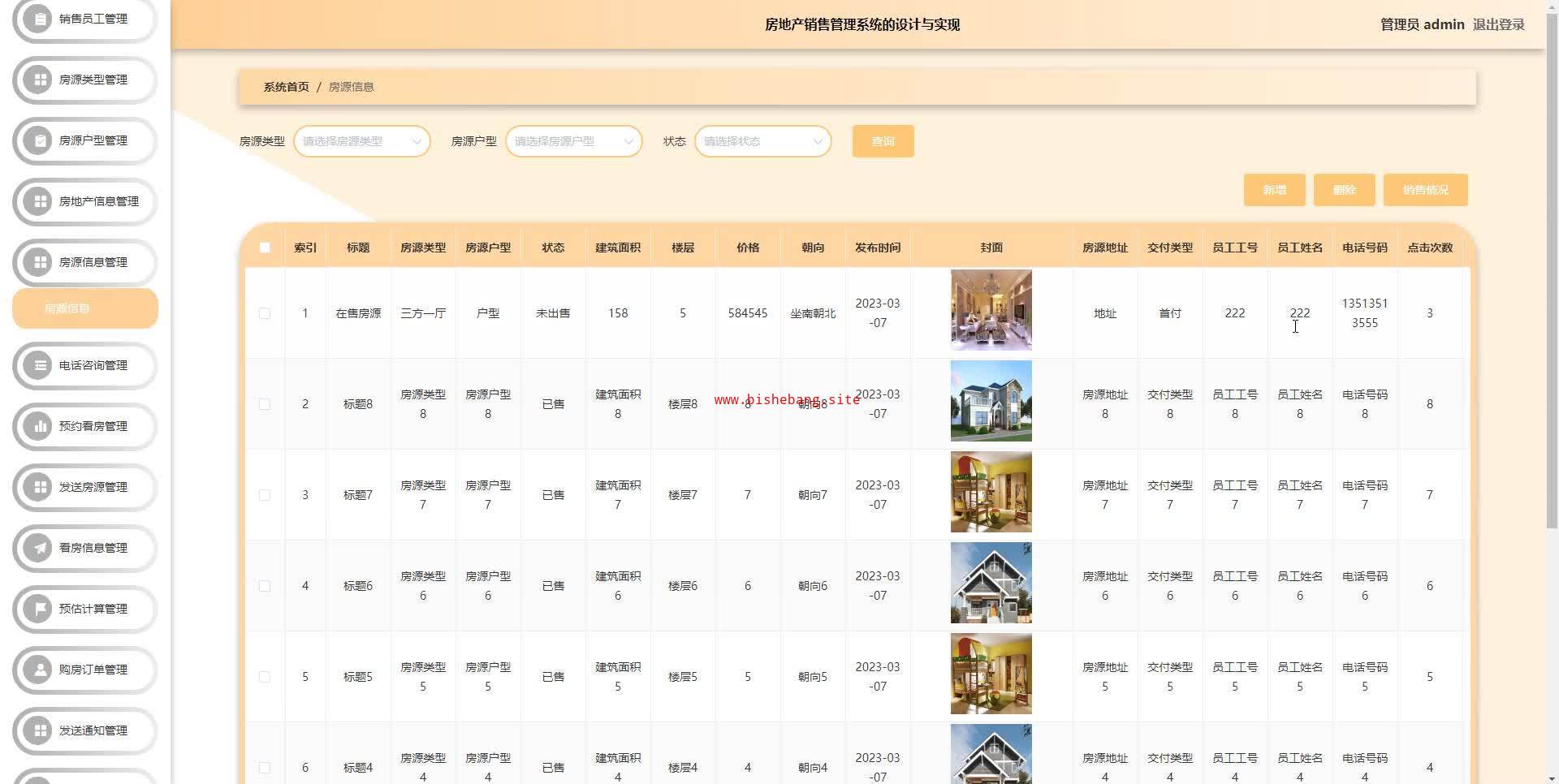The image size is (1559, 784).
Task: Toggle the select-all checkbox in table header
Action: click(x=265, y=248)
